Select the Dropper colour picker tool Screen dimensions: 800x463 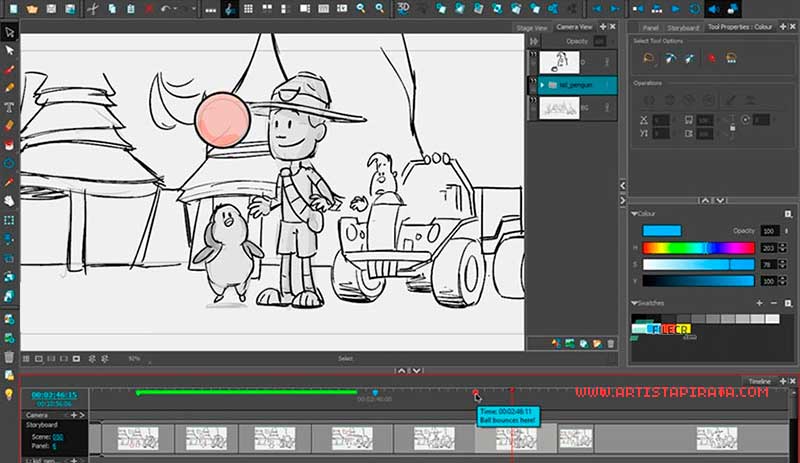[9, 182]
